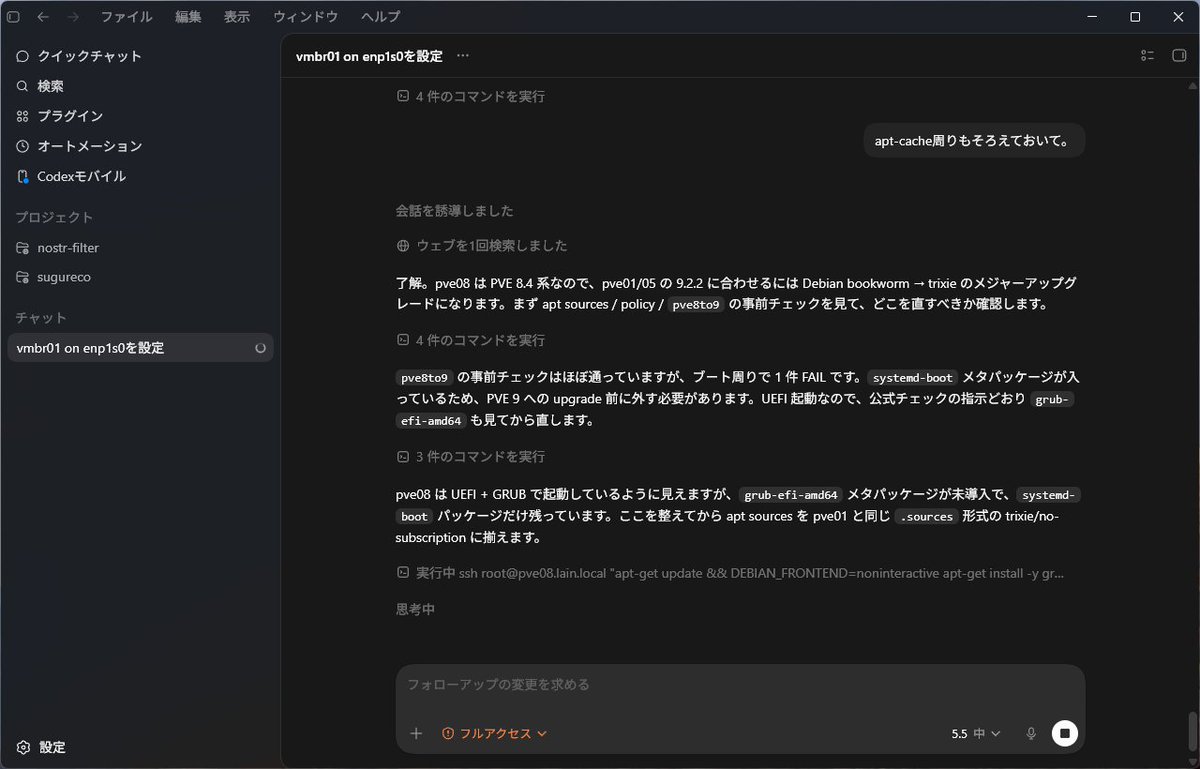Click the 会話を誘導しました label

tap(455, 211)
